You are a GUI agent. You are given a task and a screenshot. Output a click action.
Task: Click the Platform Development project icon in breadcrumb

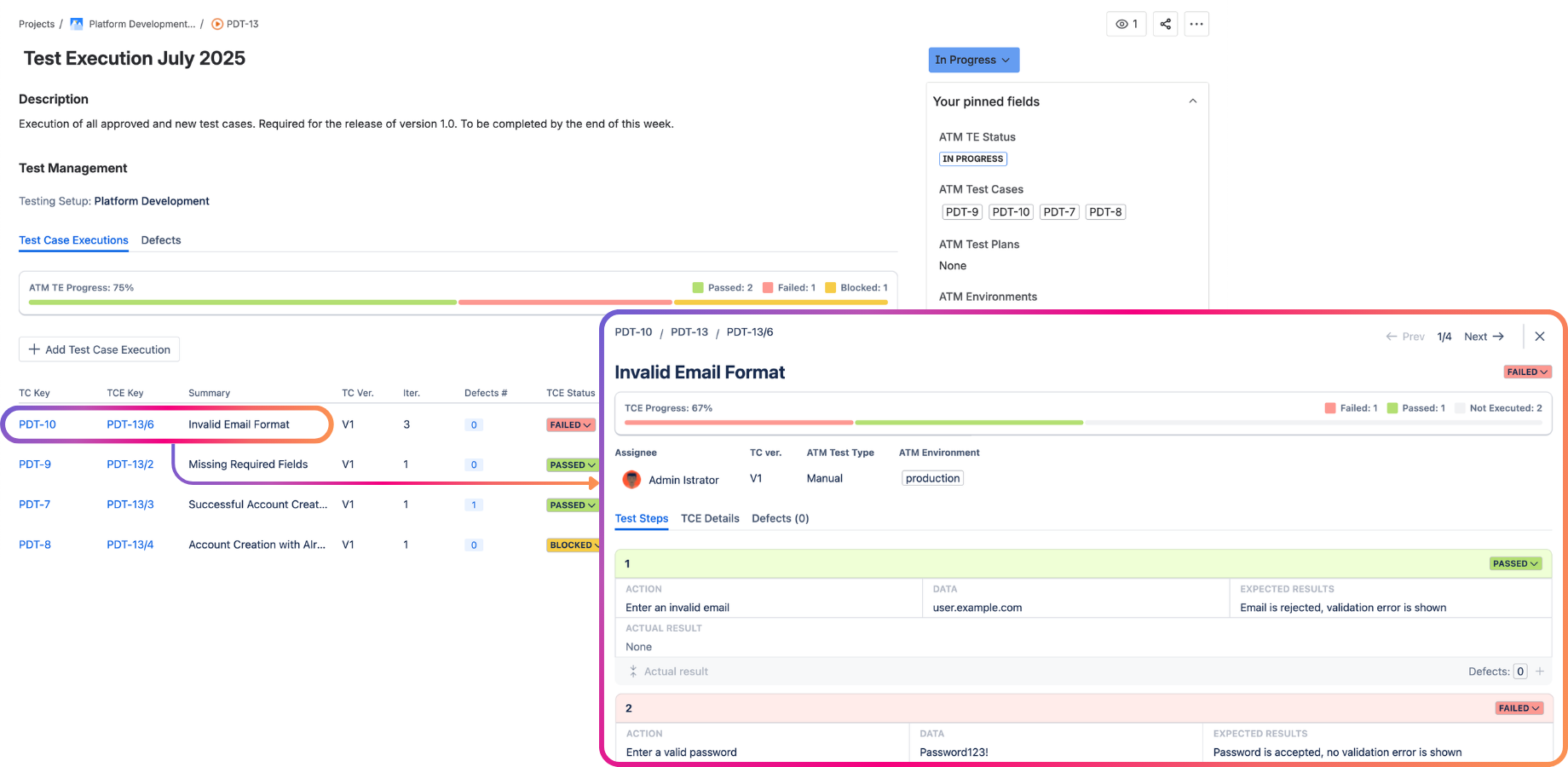click(x=75, y=24)
